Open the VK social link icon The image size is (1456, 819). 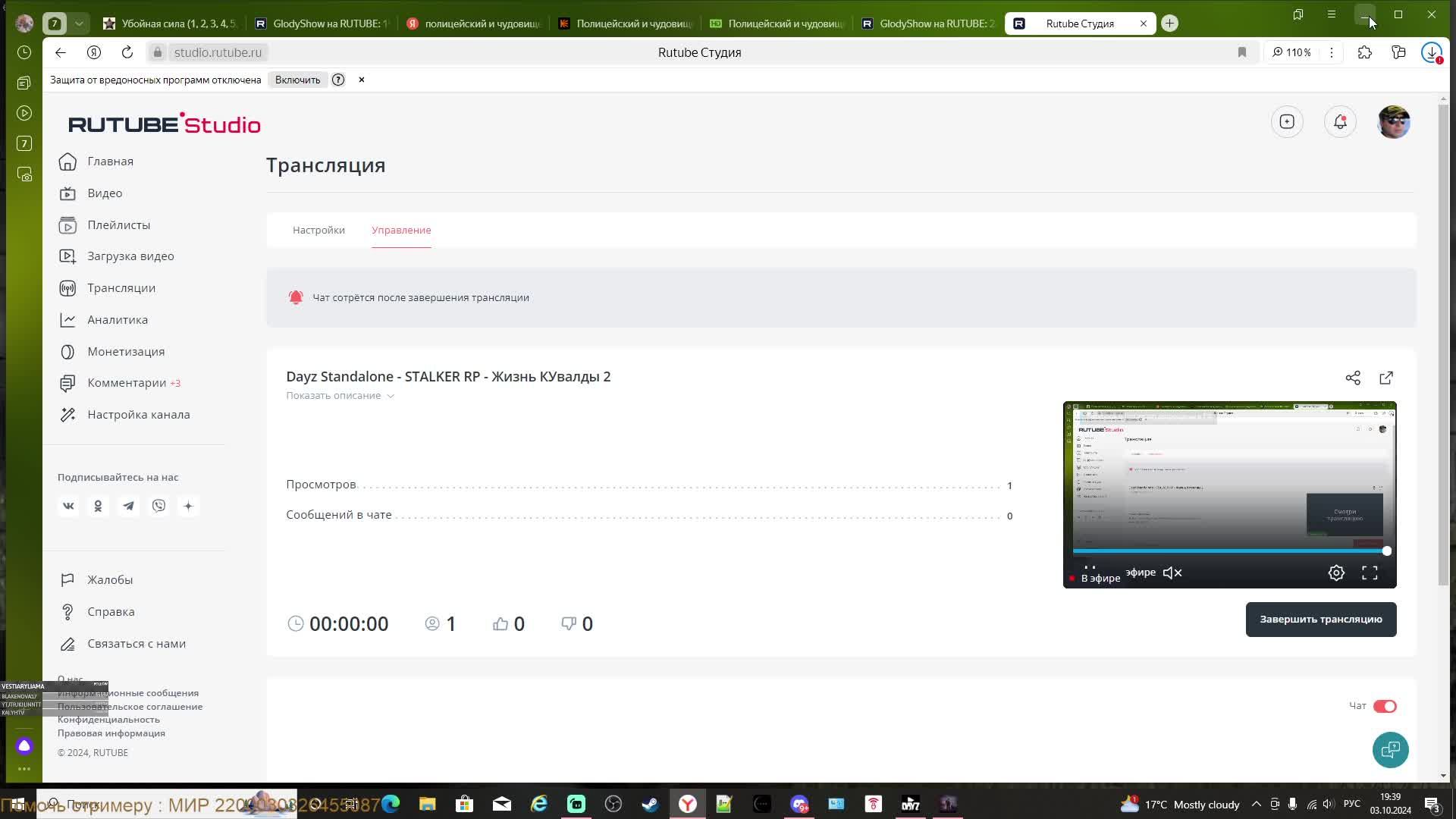(x=68, y=506)
